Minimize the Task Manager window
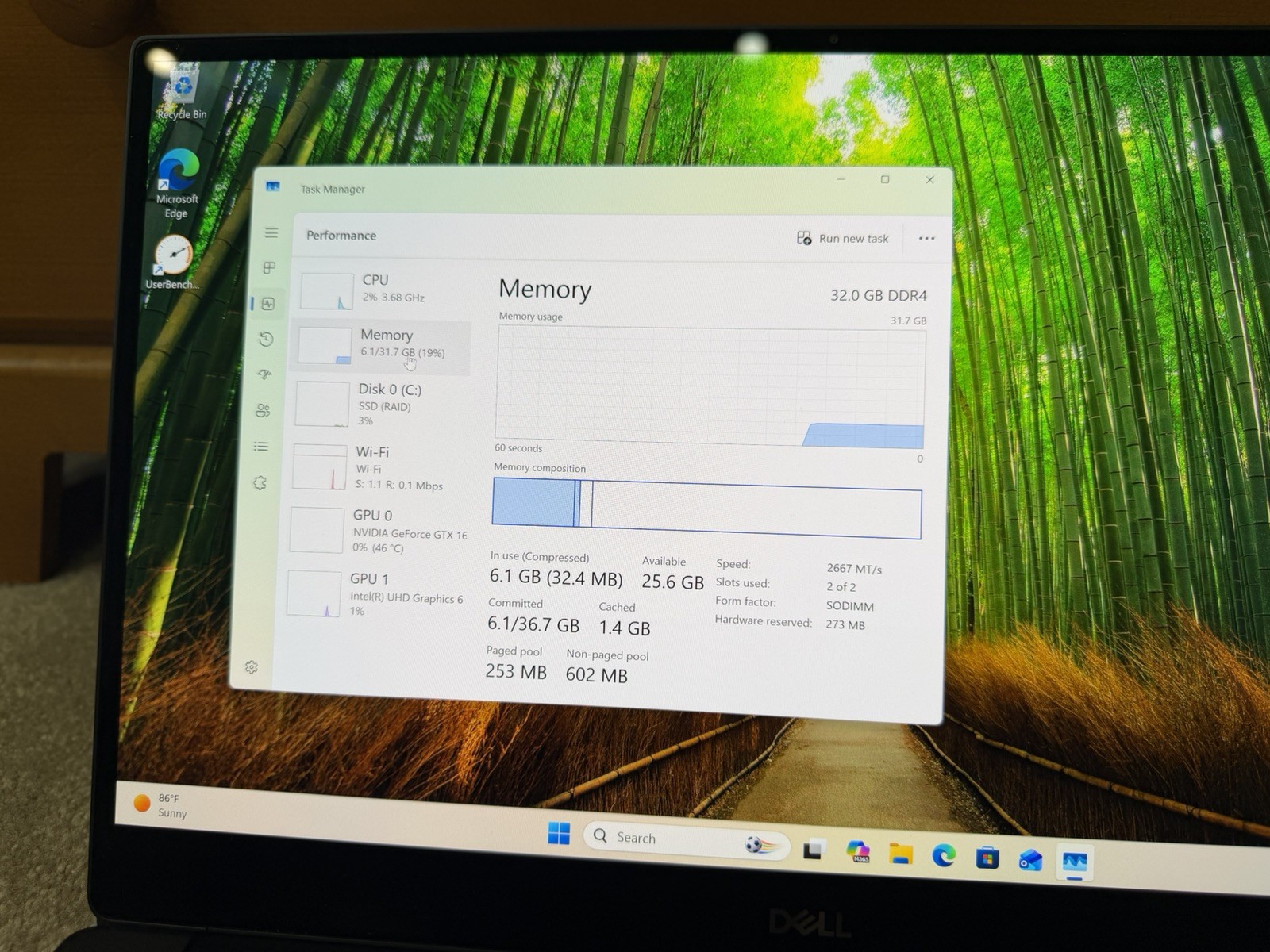Screen dimensions: 1270x952 pos(841,179)
